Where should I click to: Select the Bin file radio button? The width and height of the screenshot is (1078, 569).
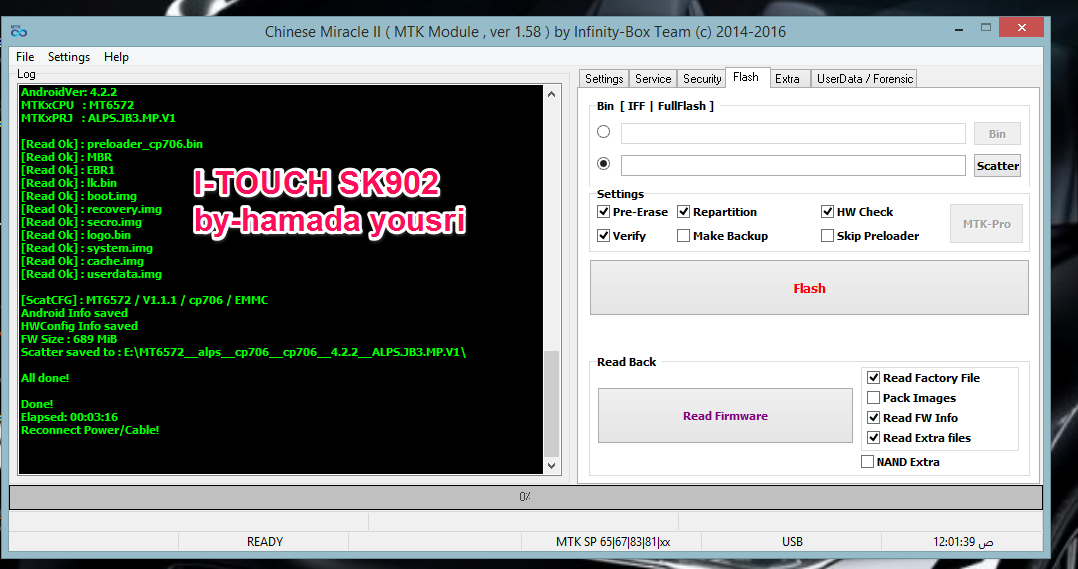tap(604, 131)
